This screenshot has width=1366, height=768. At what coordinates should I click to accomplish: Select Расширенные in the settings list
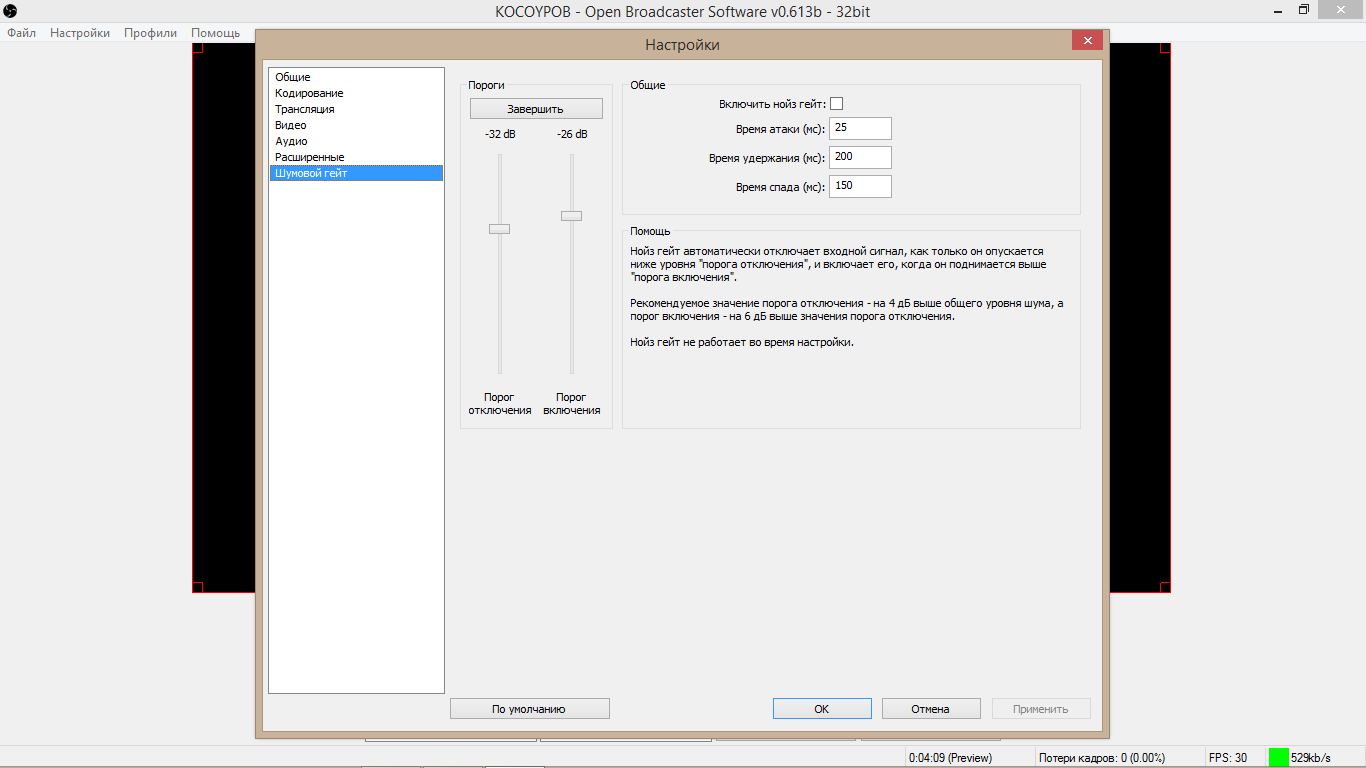356,157
